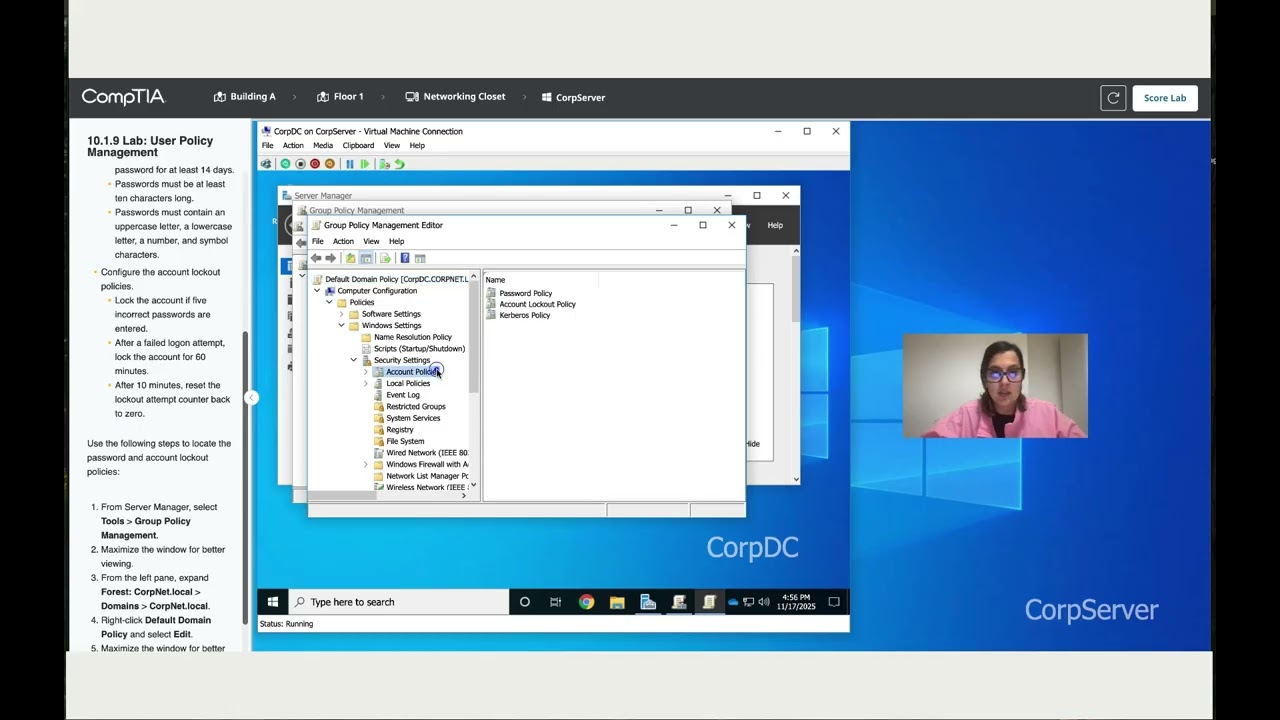
Task: Click the VM Checkpoint toolbar icon
Action: point(385,164)
